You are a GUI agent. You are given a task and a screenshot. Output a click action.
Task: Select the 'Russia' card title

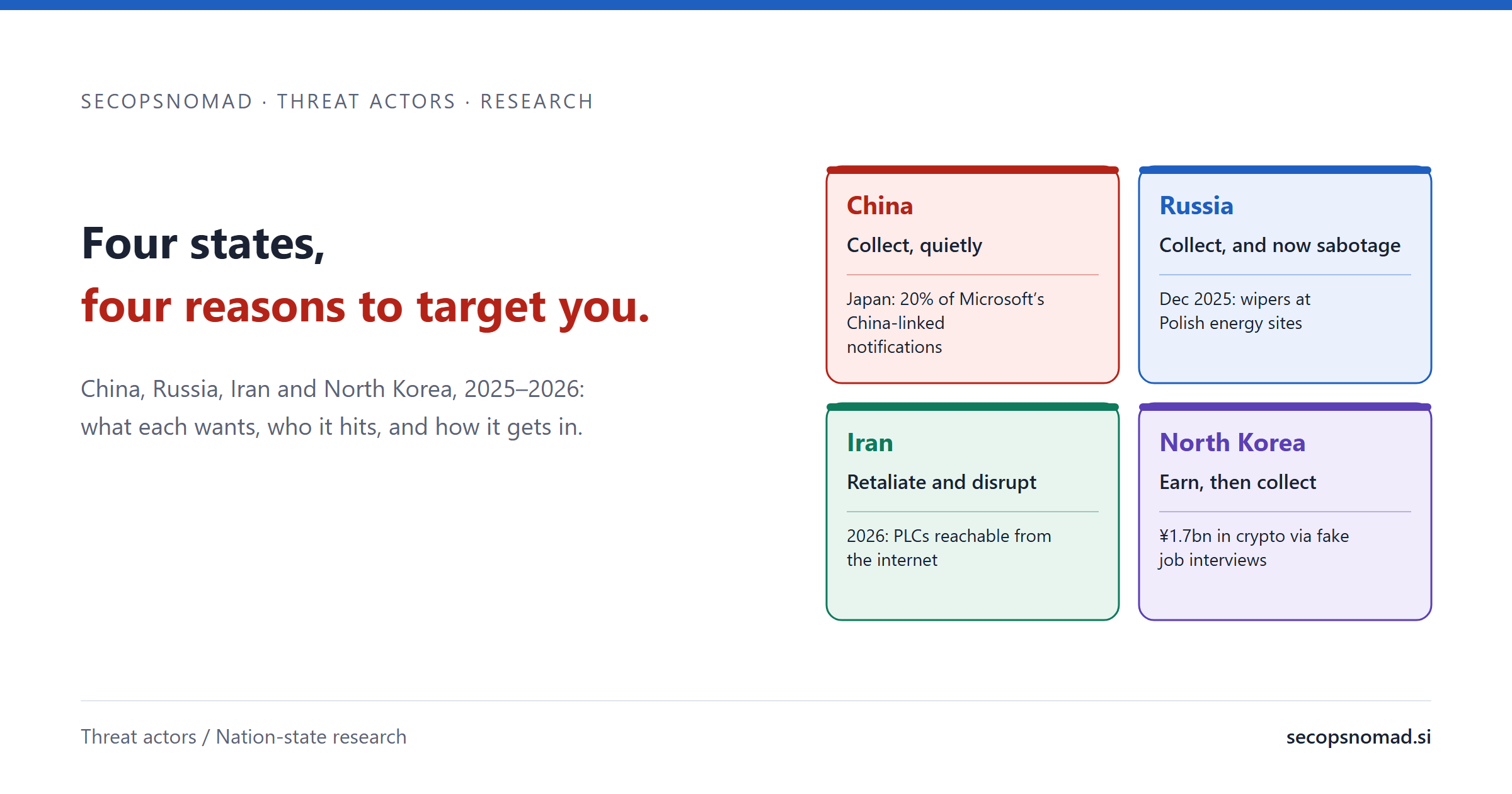1196,206
